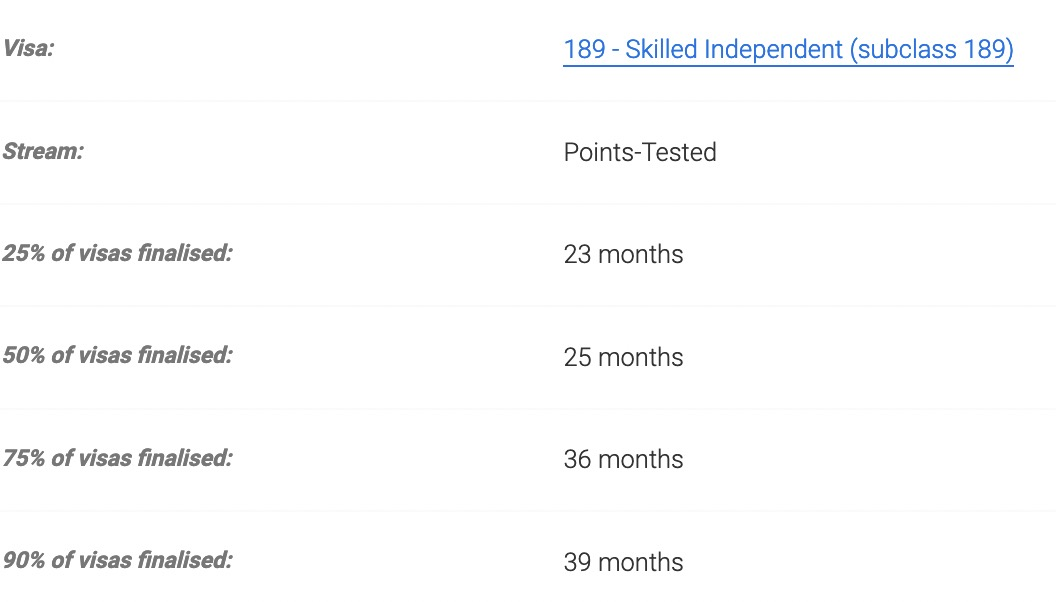Click the "(subclass 189)" text in the link
Viewport: 1056px width, 602px height.
[x=931, y=49]
